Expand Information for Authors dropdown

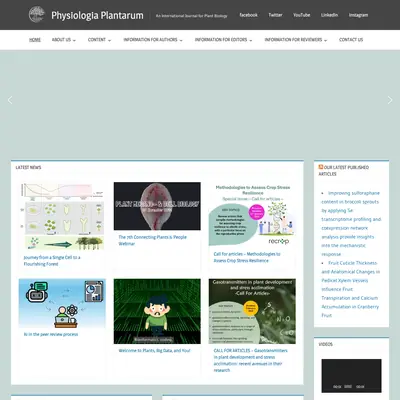pyautogui.click(x=153, y=40)
